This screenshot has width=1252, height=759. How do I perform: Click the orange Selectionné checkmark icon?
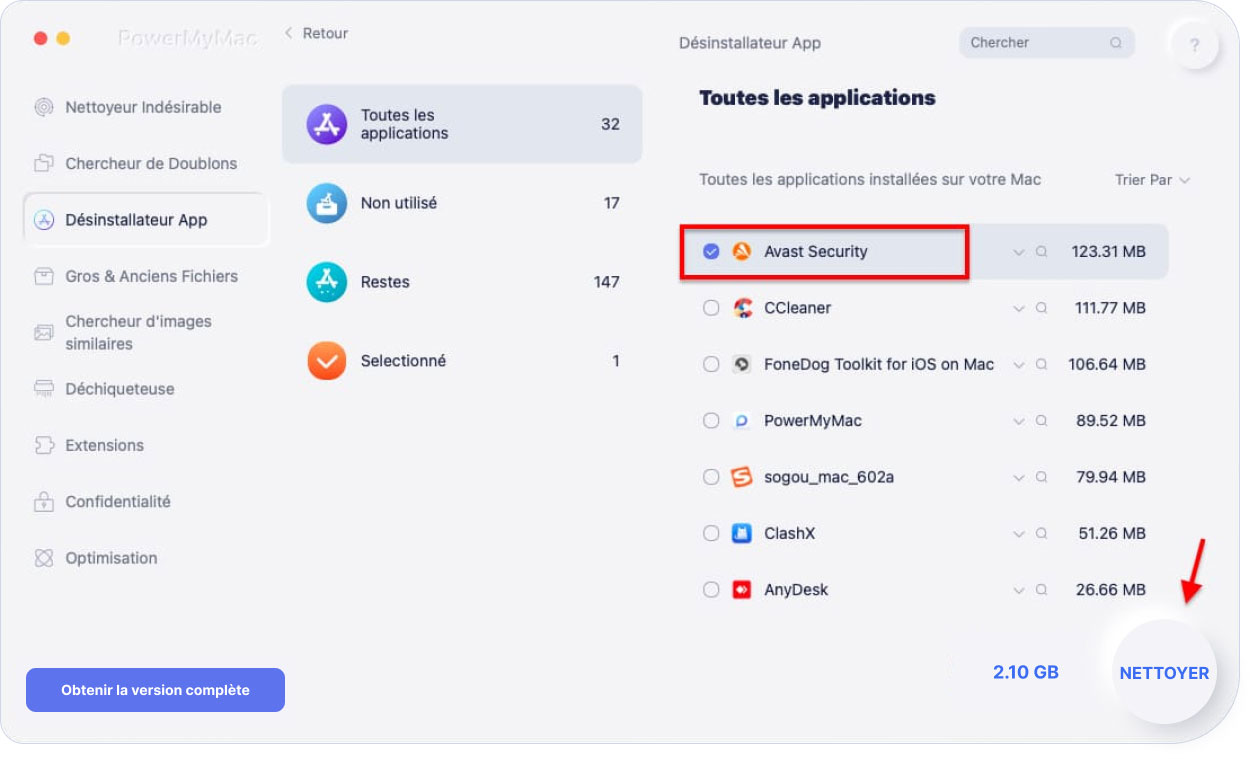click(326, 361)
